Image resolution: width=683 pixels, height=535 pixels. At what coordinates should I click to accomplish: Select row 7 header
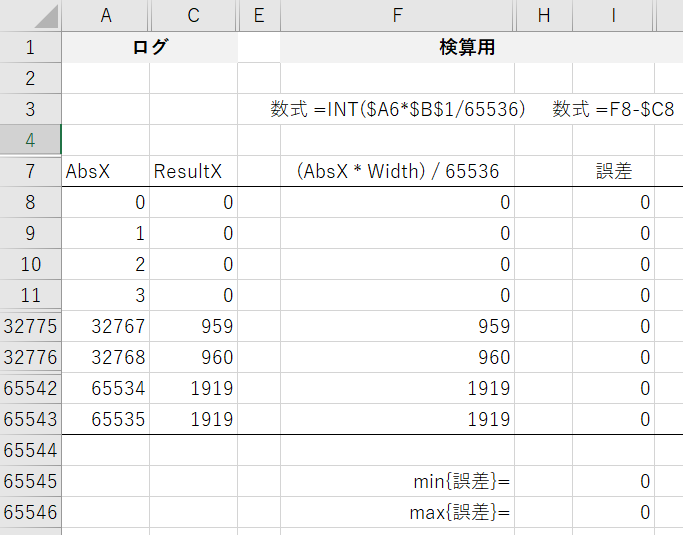pyautogui.click(x=30, y=171)
